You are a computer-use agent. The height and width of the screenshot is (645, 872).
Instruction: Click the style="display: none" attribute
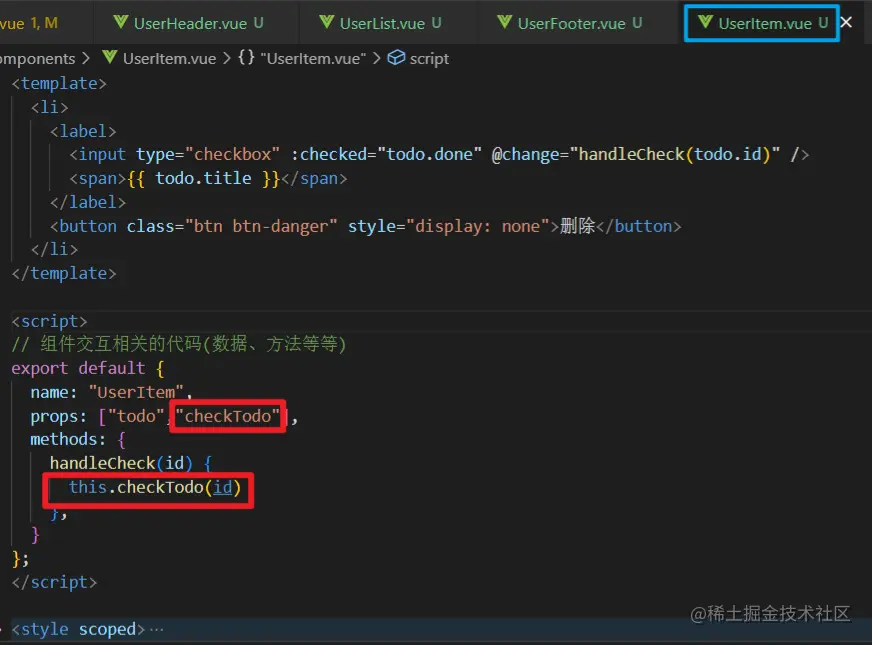(449, 226)
